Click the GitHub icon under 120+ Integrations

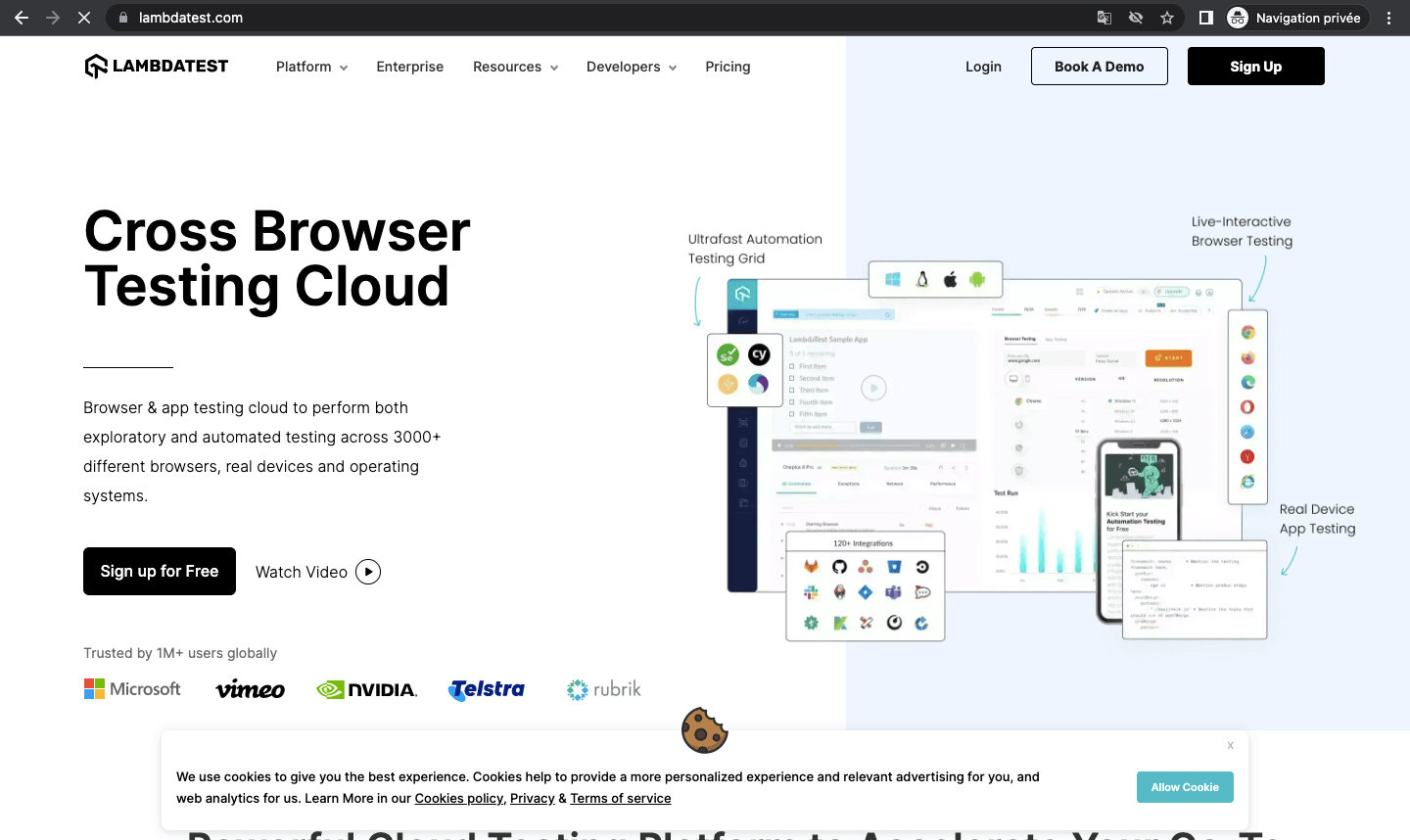point(839,567)
